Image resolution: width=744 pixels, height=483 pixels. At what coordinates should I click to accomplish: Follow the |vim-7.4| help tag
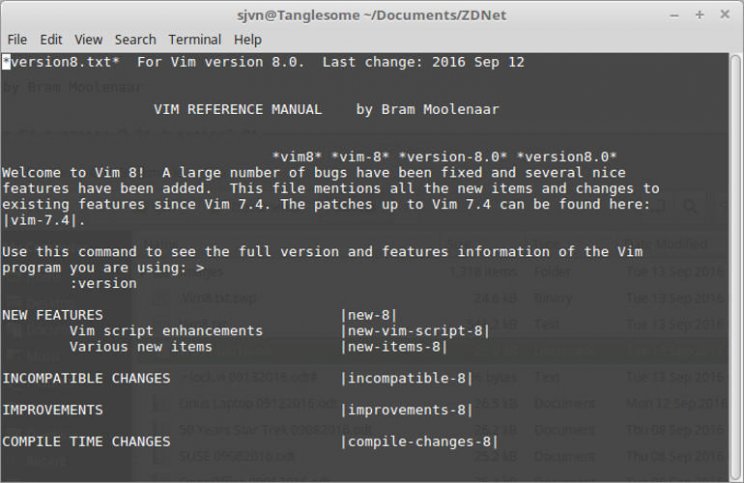(x=40, y=220)
